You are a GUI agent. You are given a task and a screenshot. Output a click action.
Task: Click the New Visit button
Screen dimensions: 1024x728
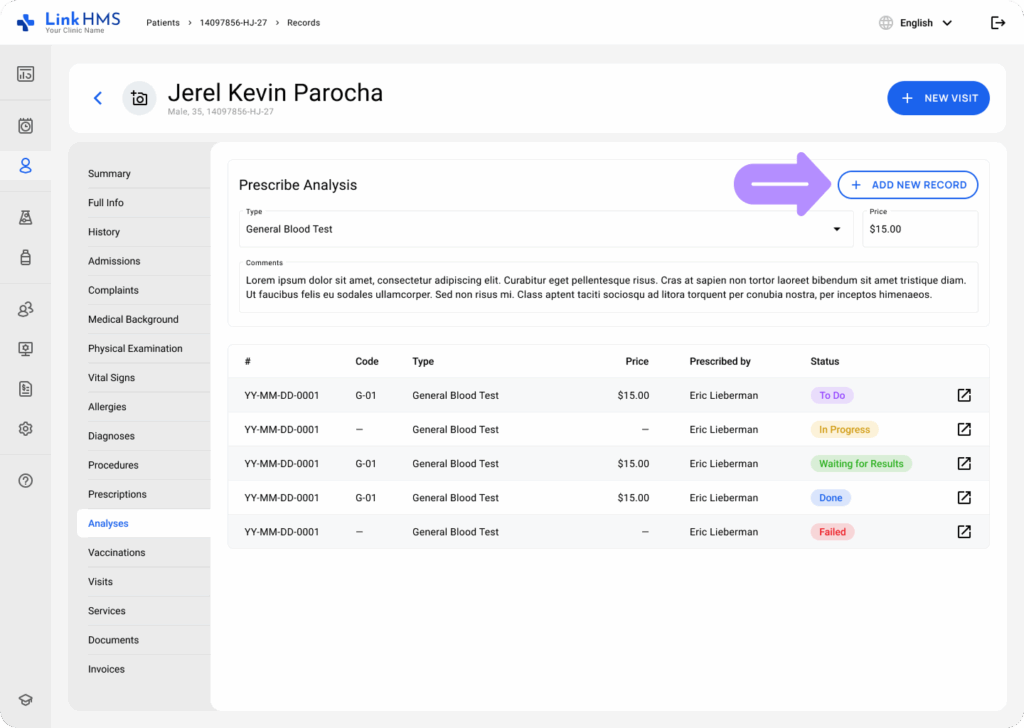tap(938, 98)
